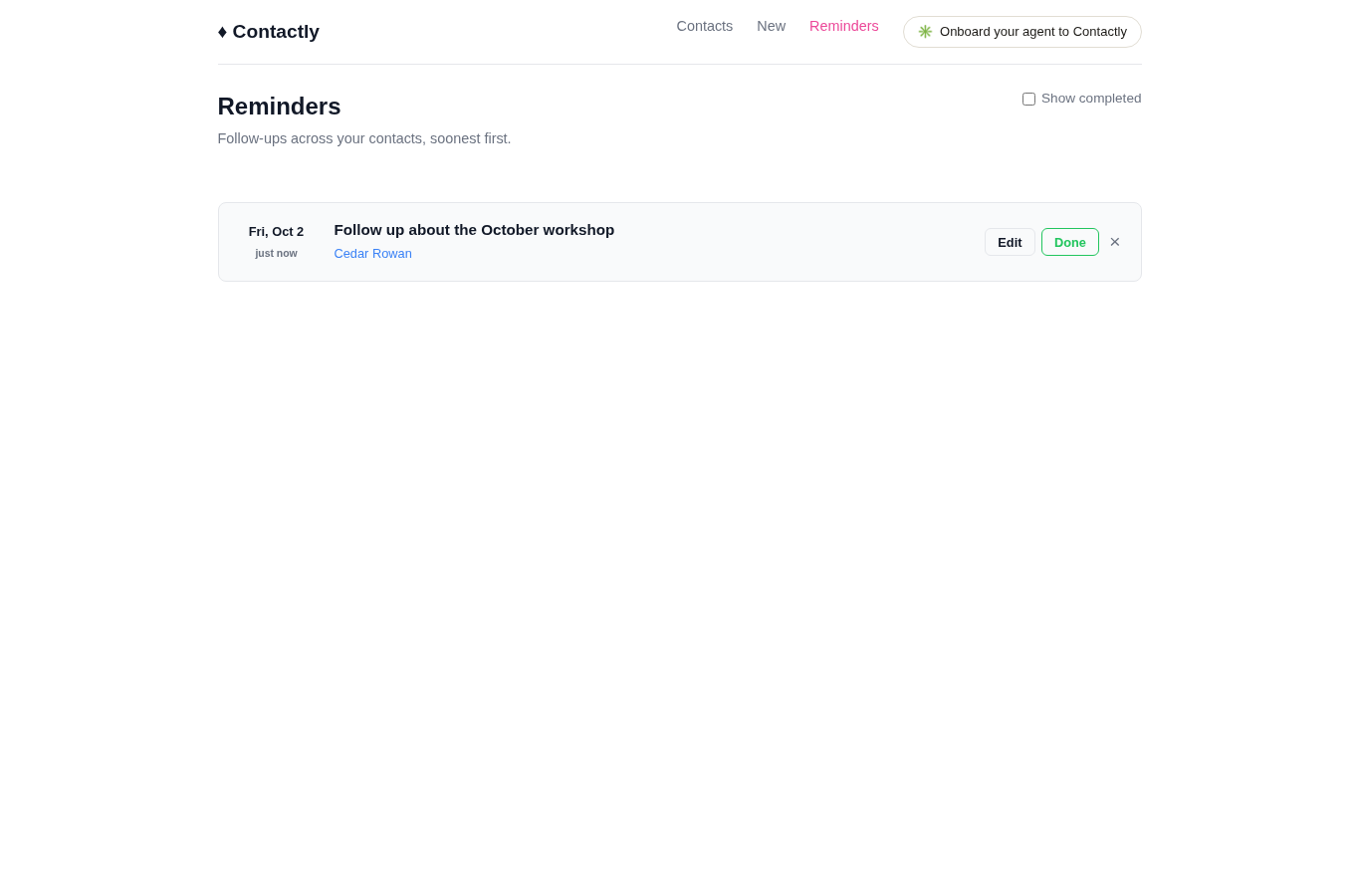
Task: Go to the New contact page
Action: (x=771, y=26)
